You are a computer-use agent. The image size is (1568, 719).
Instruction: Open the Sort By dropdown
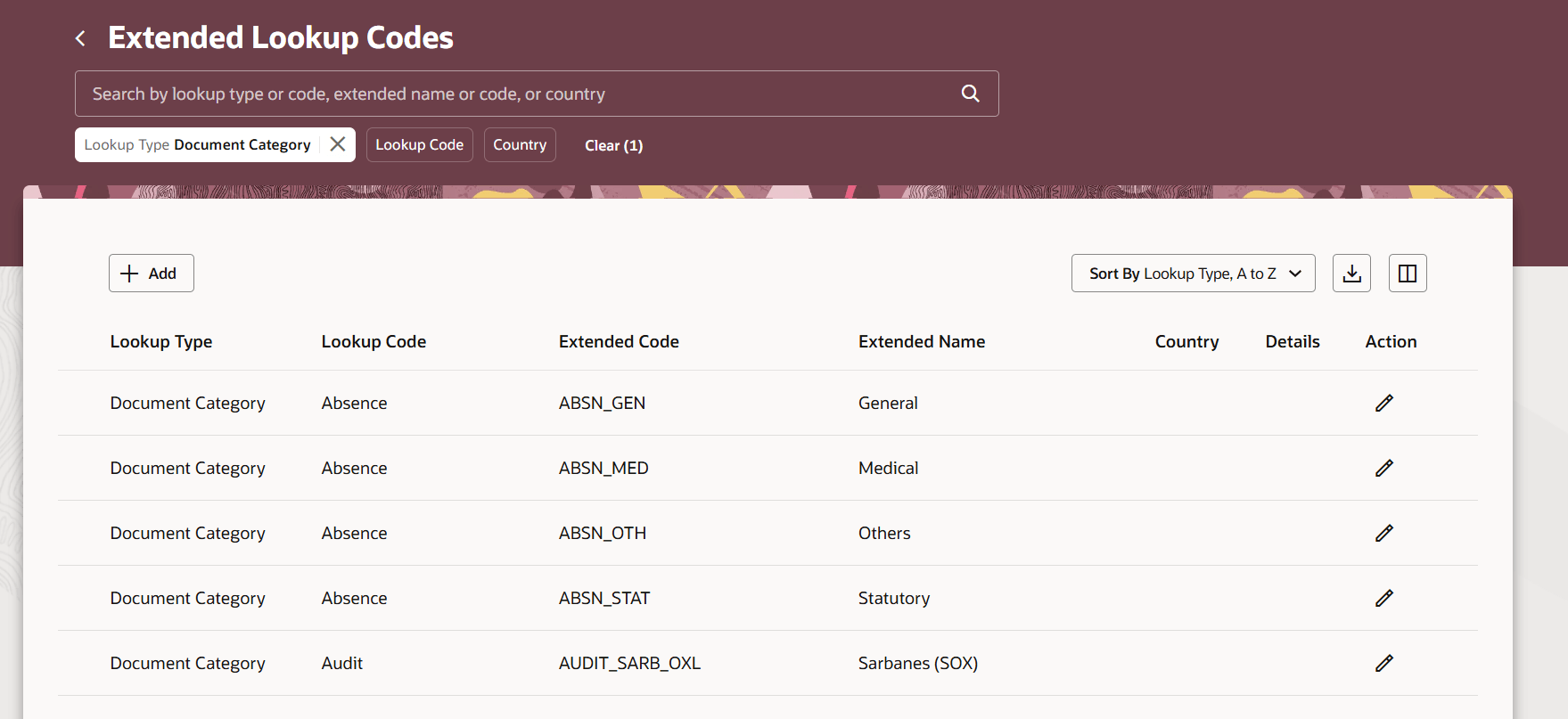(1193, 274)
